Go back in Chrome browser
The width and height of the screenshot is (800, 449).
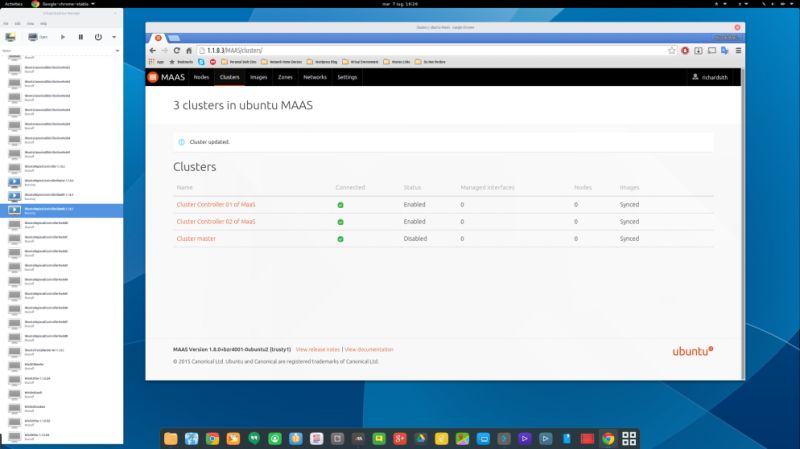tap(153, 51)
